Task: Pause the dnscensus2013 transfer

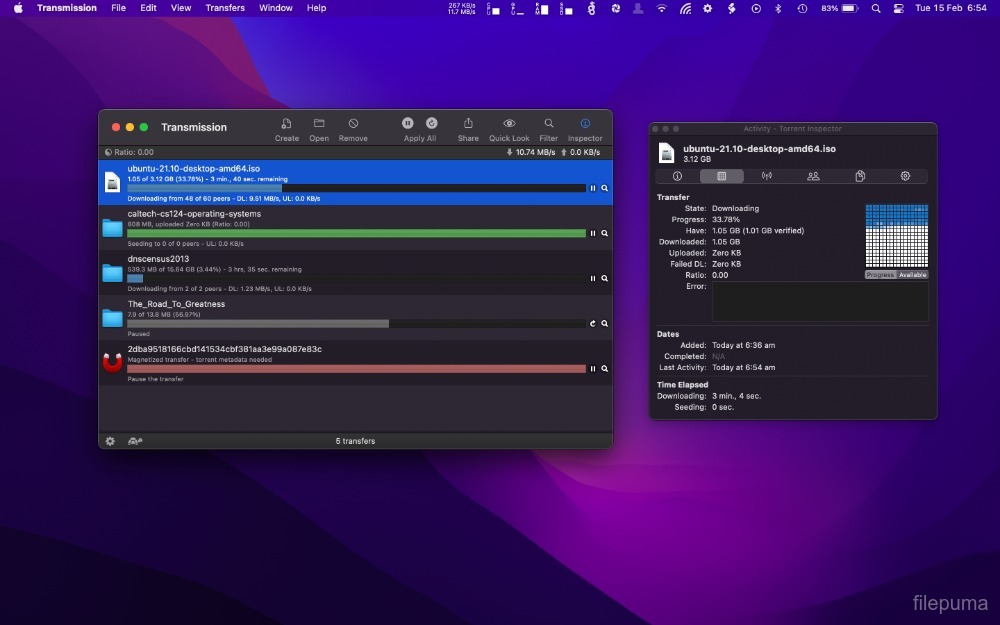Action: 592,278
